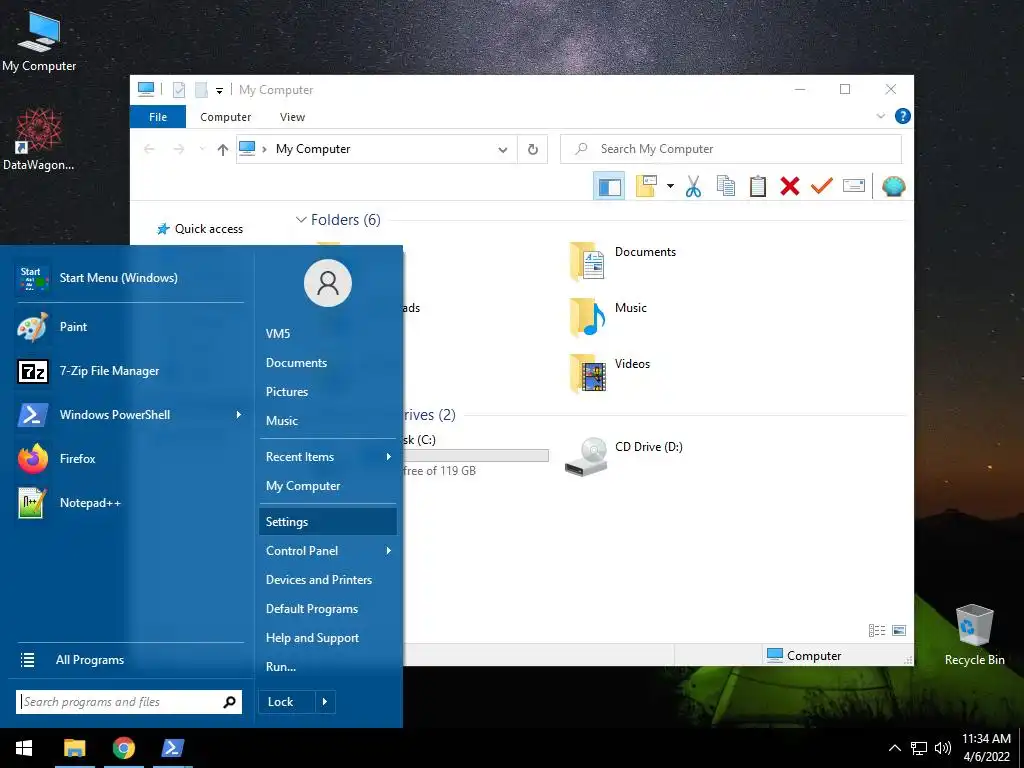Click the Cut scissors toolbar icon
This screenshot has height=768, width=1024.
coord(693,186)
